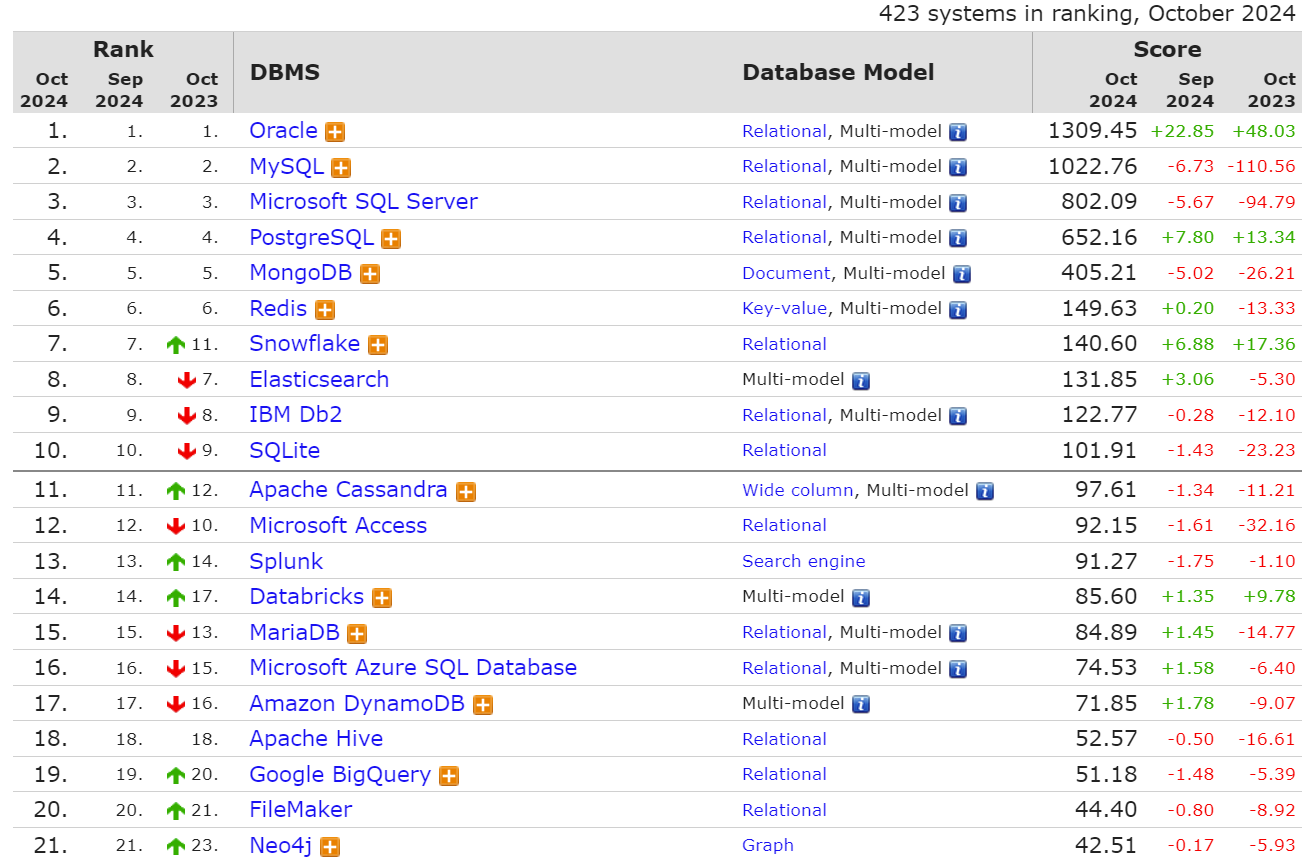Click the info icon in the Redis row
The height and width of the screenshot is (860, 1313).
point(958,309)
